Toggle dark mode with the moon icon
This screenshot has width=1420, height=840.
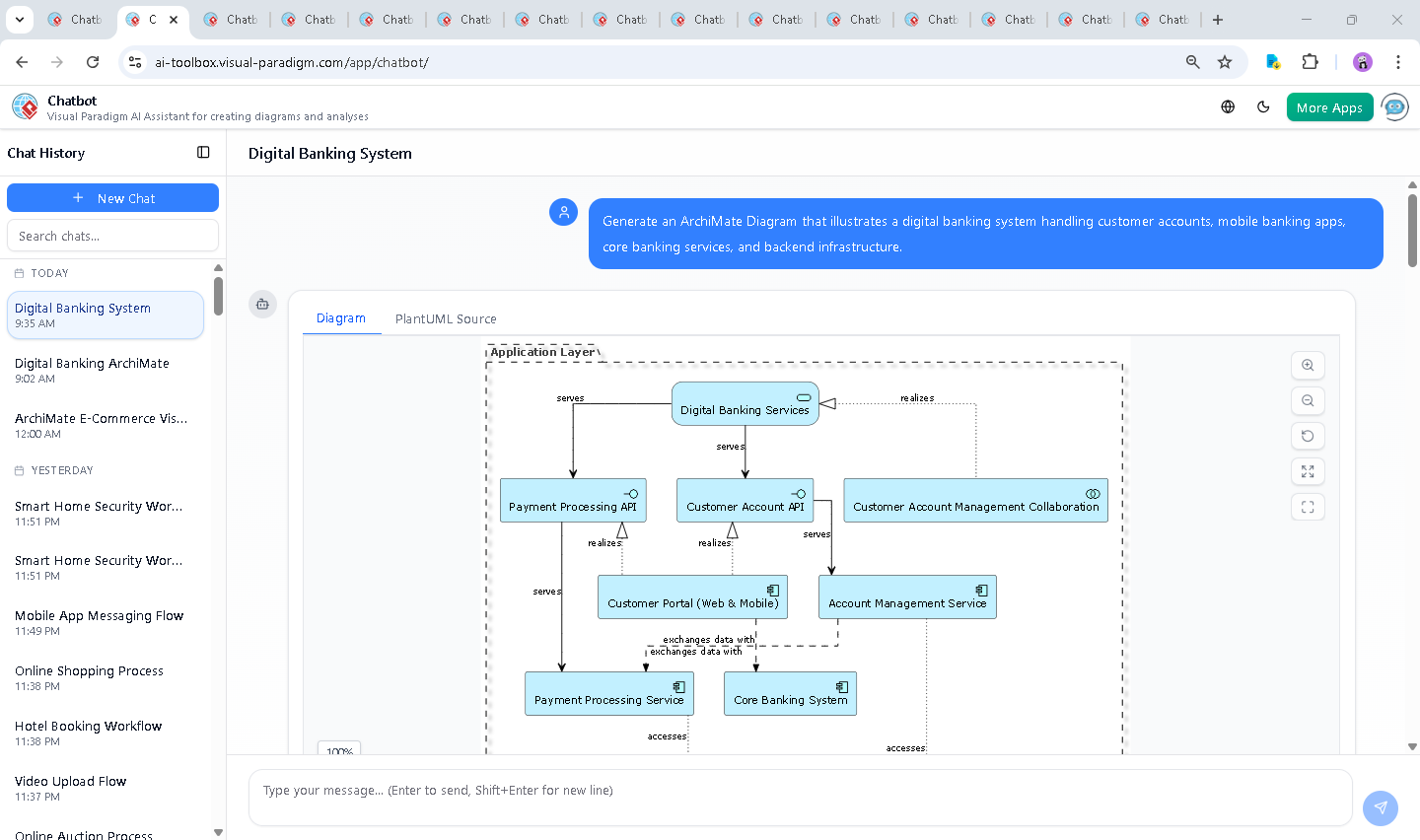click(1263, 106)
